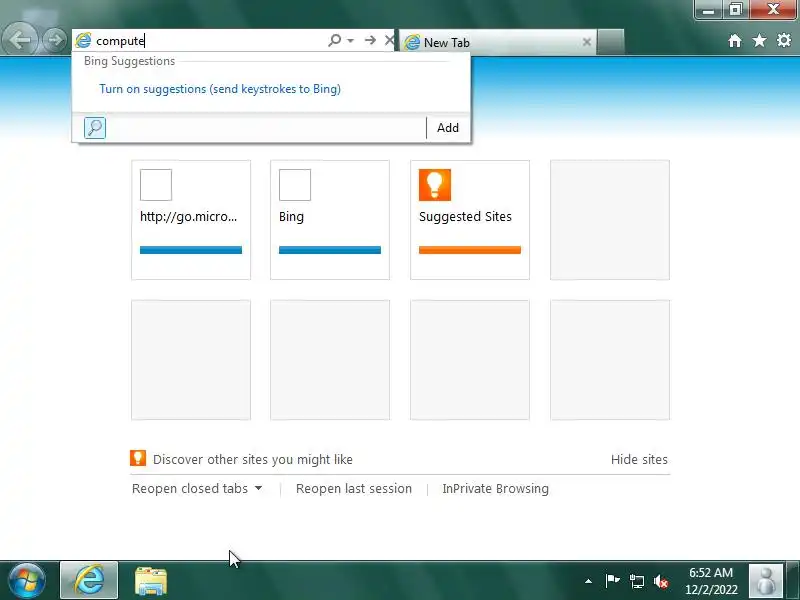800x600 pixels.
Task: Close the New Tab tab
Action: [x=587, y=42]
